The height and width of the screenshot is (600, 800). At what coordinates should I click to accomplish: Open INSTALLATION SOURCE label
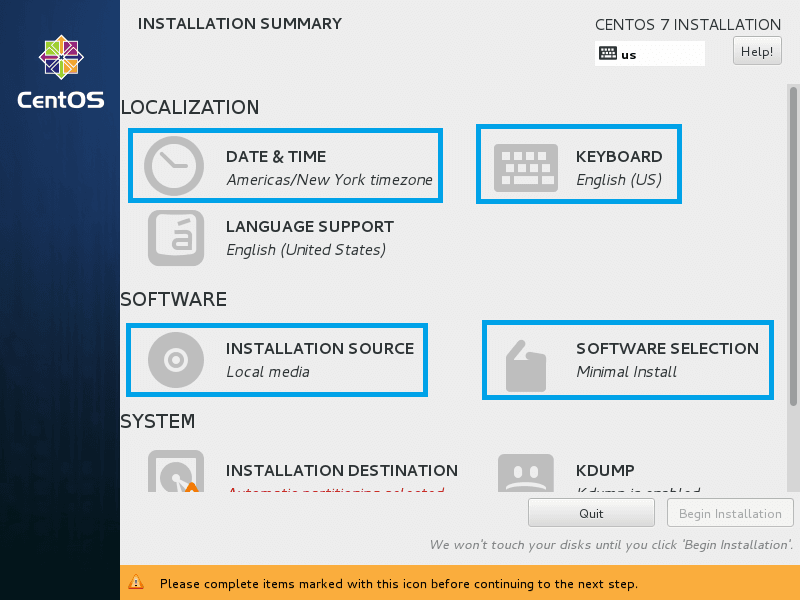320,348
